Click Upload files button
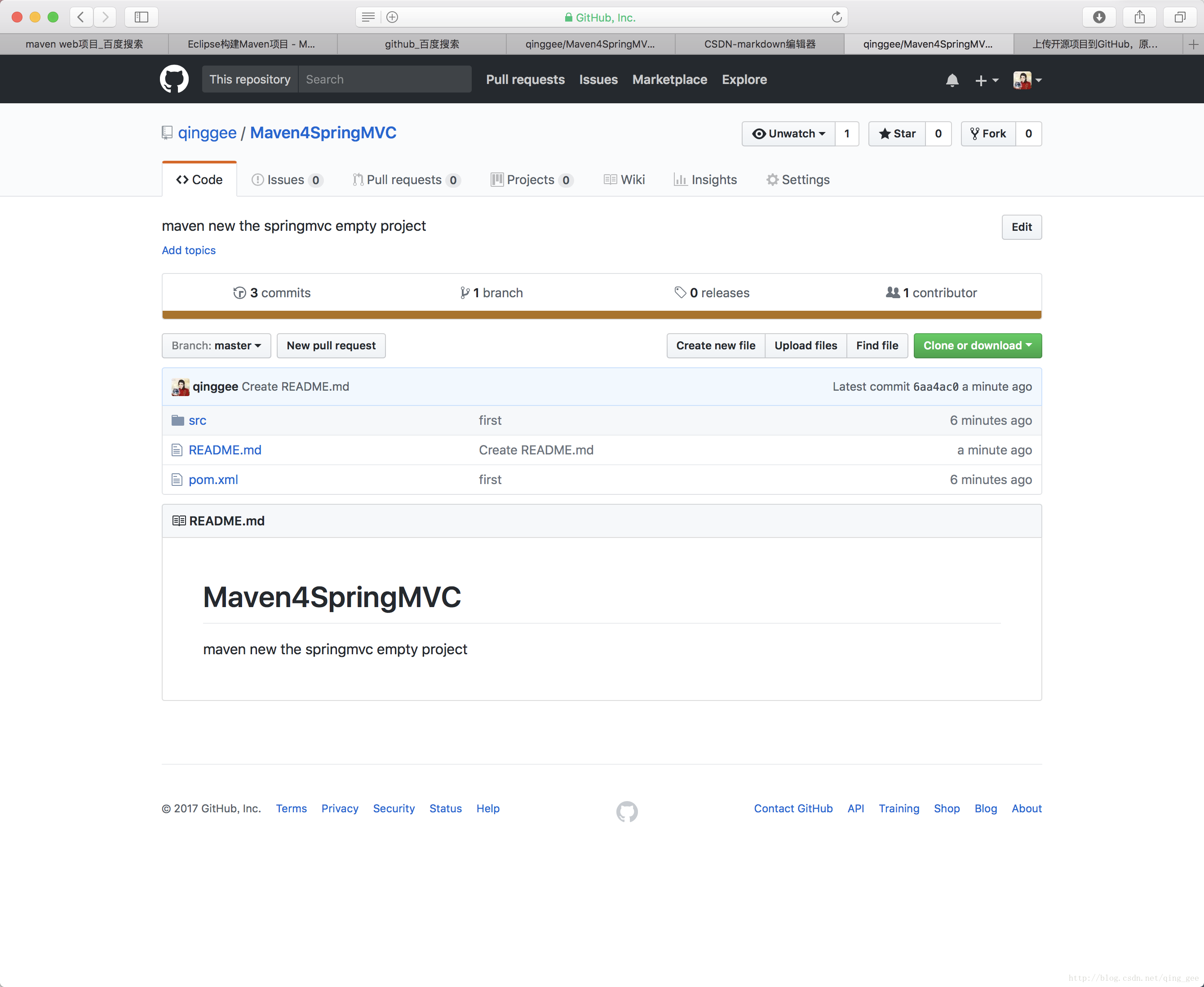 pos(806,346)
